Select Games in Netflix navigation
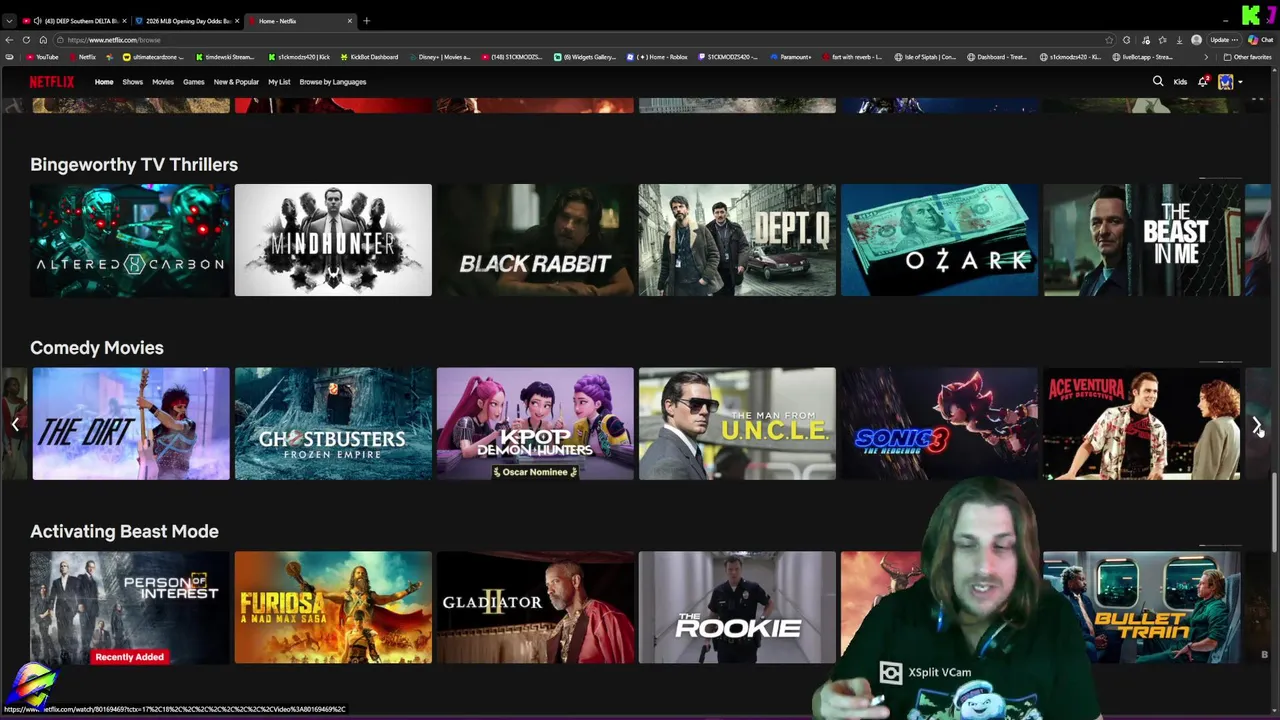Screen dimensions: 1280x720 point(194,82)
